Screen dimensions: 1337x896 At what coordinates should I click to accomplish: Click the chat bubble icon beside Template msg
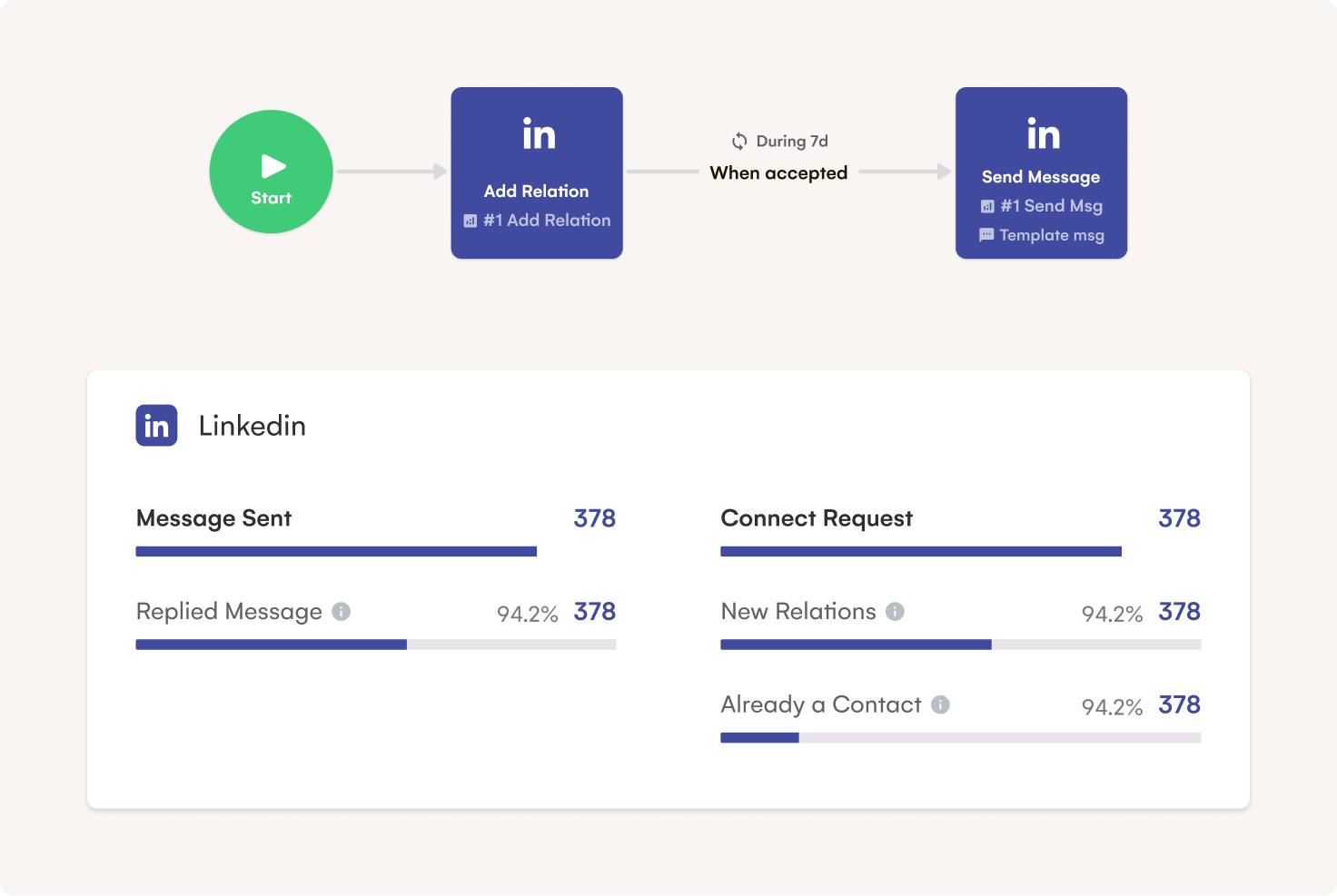pyautogui.click(x=986, y=235)
